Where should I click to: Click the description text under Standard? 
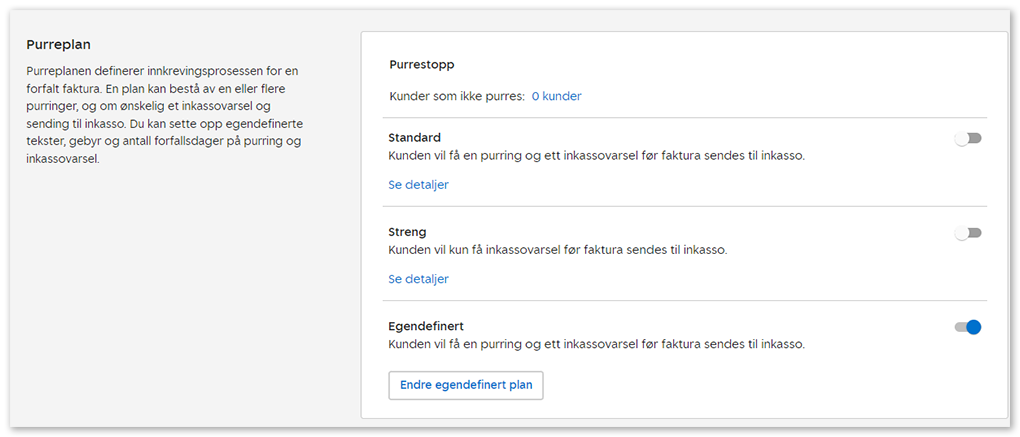point(596,156)
